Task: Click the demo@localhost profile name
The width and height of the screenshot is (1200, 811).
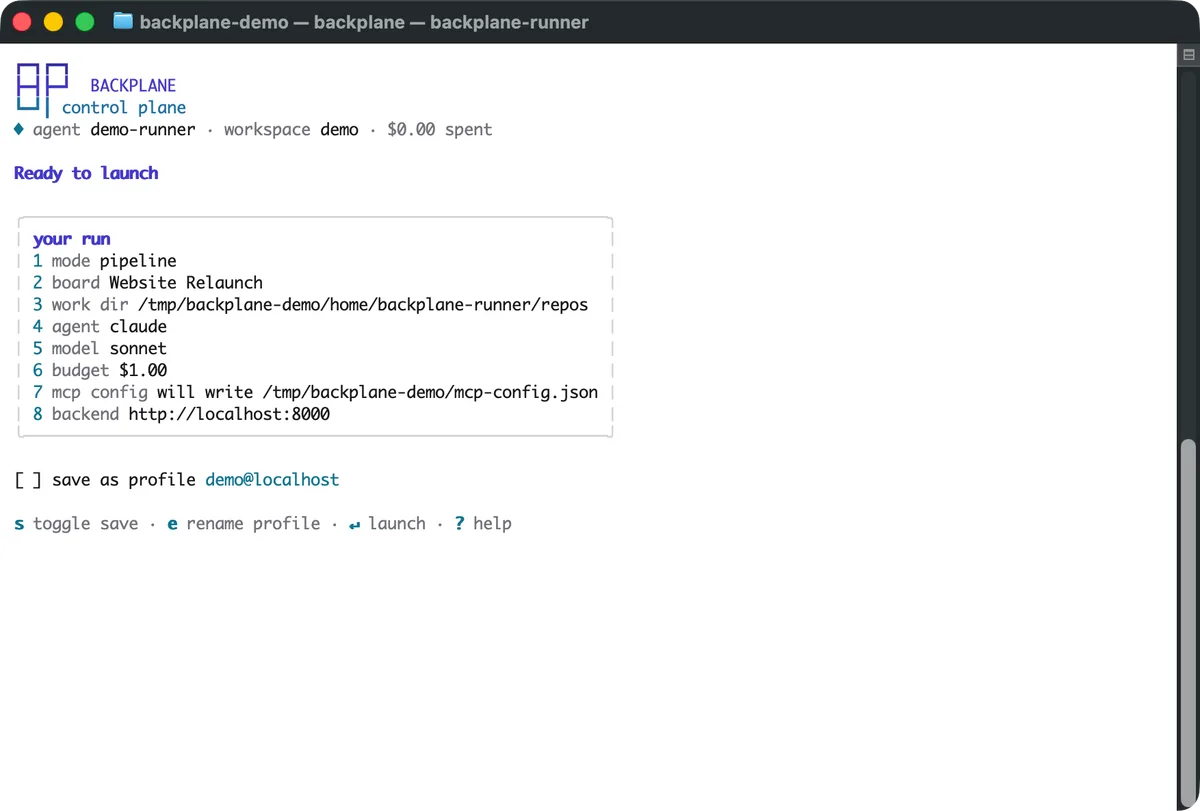Action: [x=272, y=480]
